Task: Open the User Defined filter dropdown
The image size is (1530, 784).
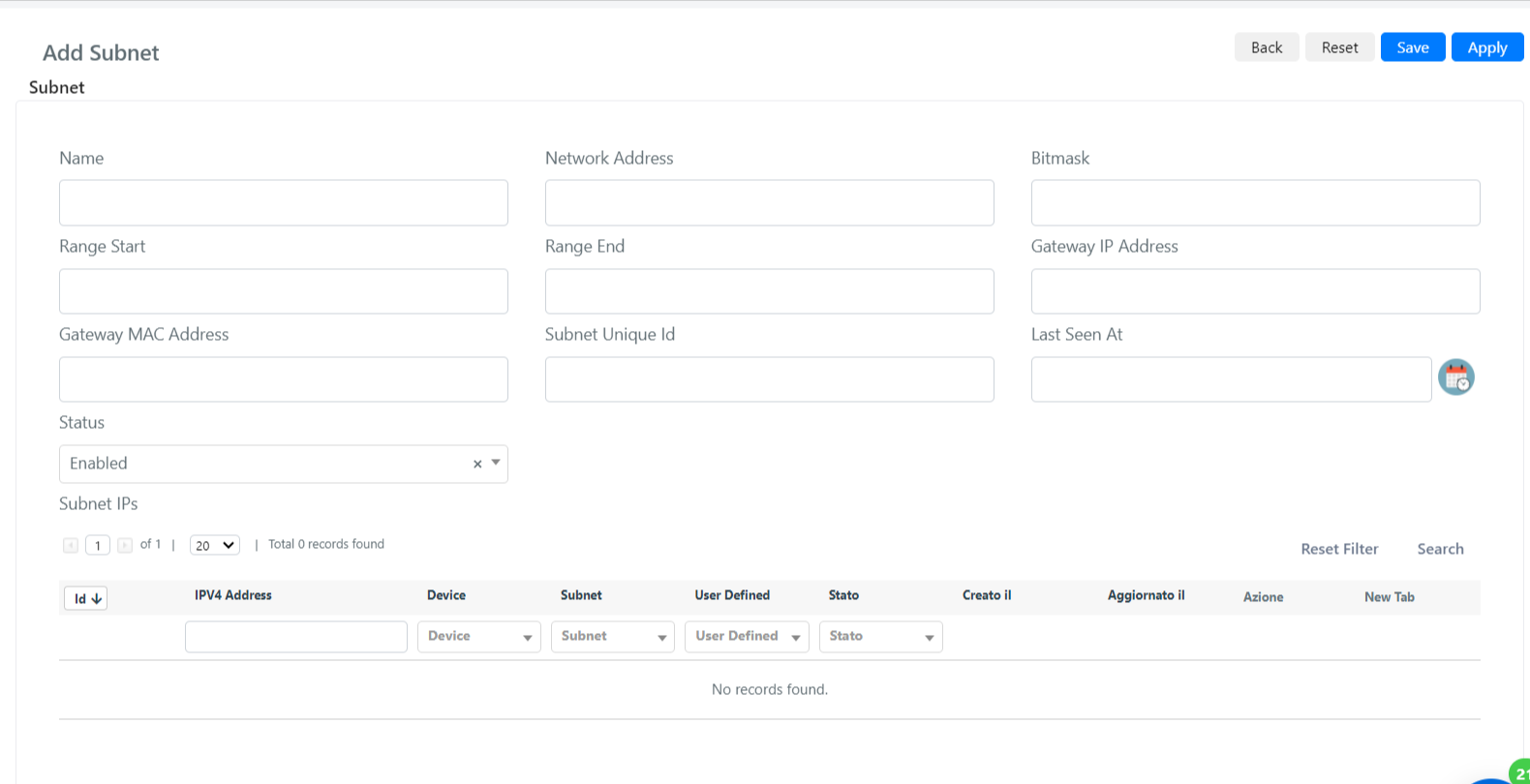Action: click(x=747, y=636)
